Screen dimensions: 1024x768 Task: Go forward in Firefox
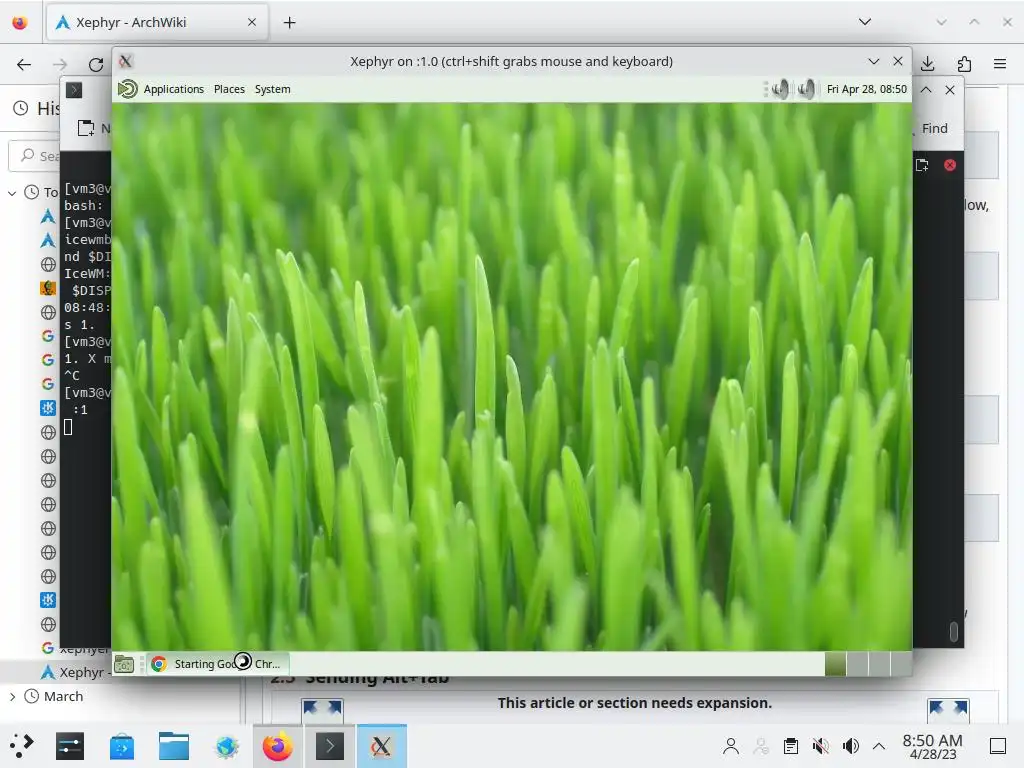60,64
